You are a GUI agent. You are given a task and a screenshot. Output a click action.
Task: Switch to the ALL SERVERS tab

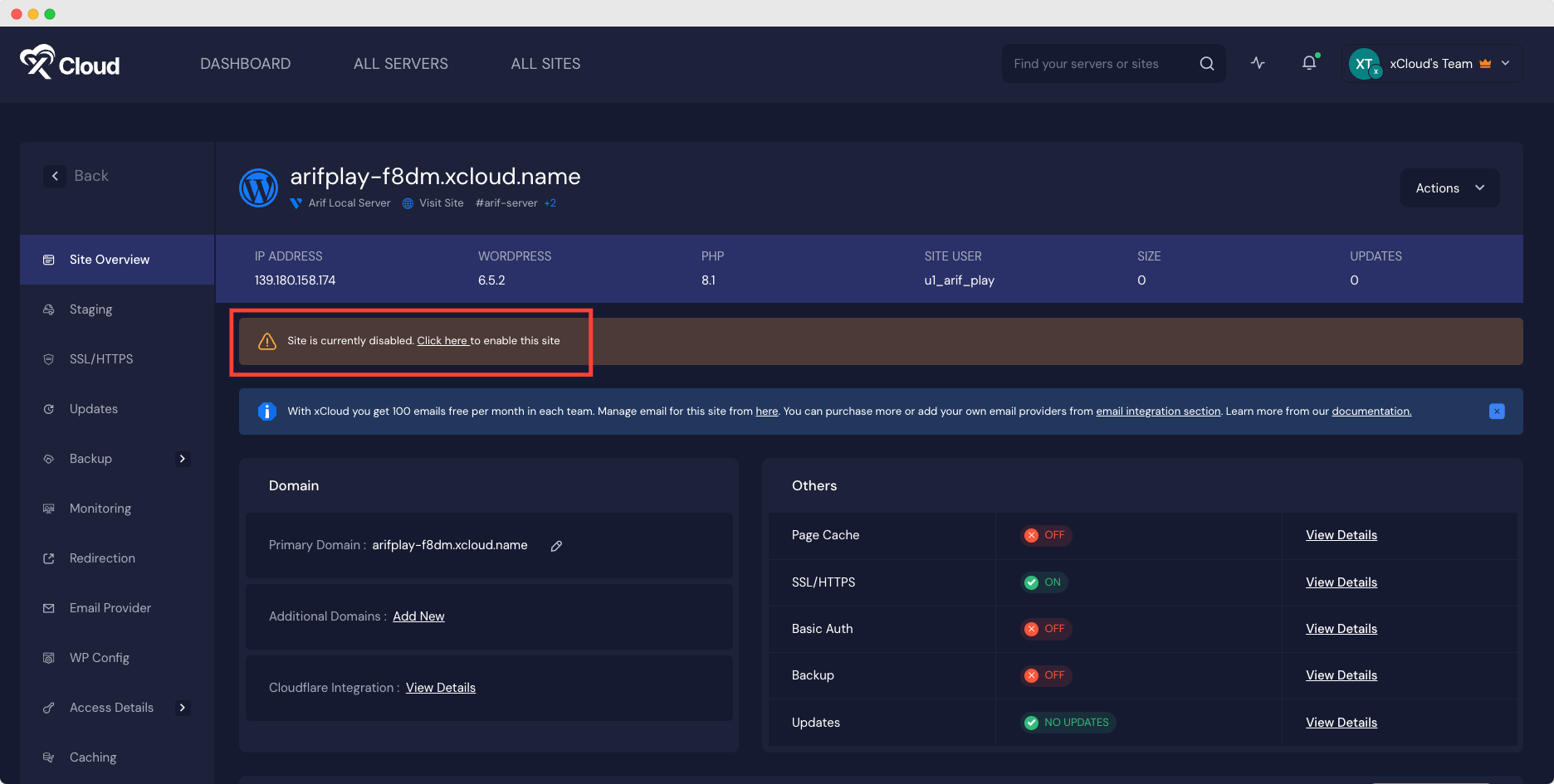(x=401, y=63)
